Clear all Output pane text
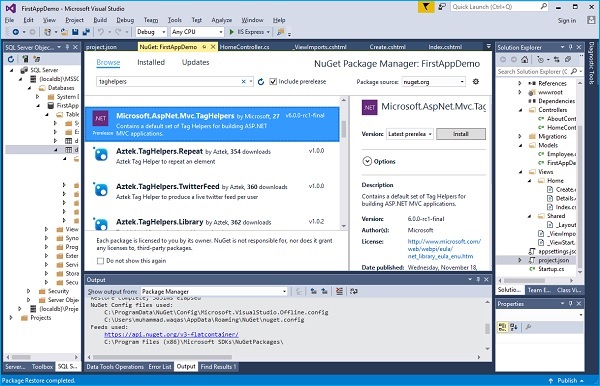 pyautogui.click(x=339, y=292)
